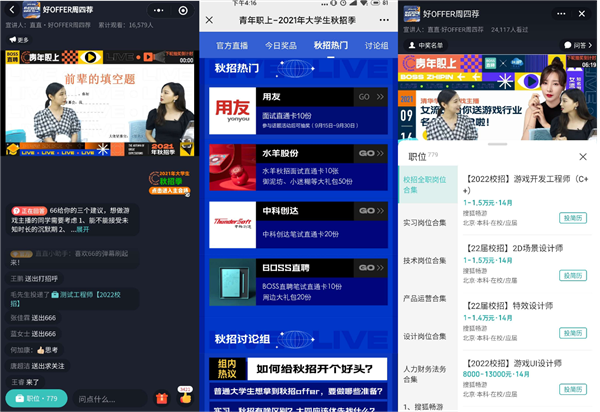
Task: Open 问答 Q&A with chevron
Action: 578,45
